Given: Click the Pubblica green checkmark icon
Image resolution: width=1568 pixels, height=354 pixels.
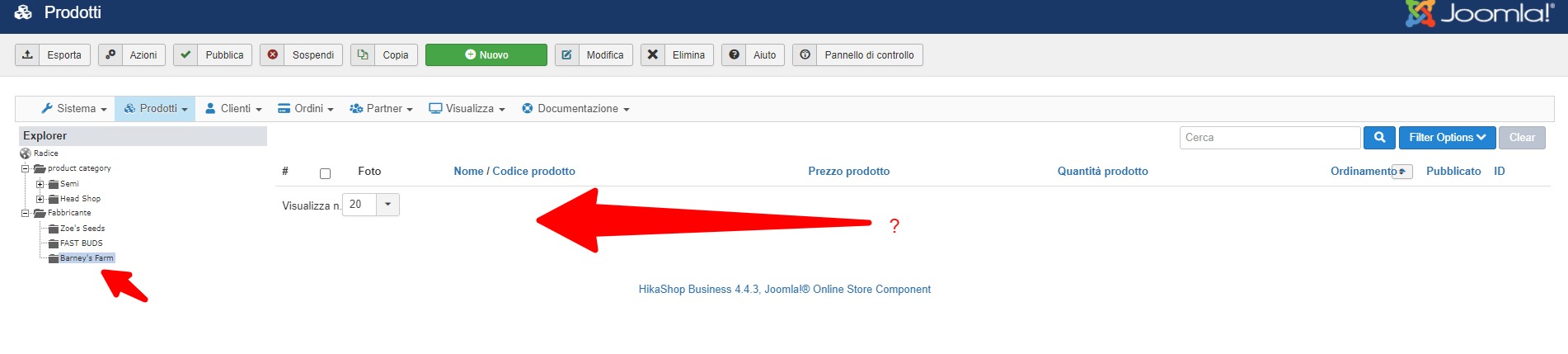Looking at the screenshot, I should click(185, 54).
